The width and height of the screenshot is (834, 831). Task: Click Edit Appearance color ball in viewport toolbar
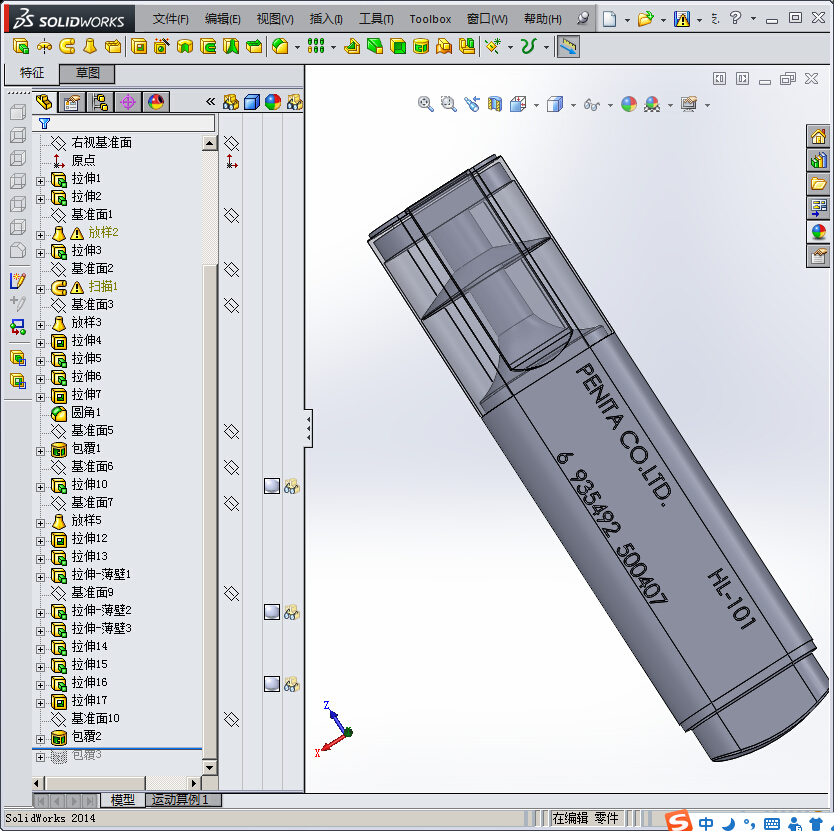click(629, 104)
